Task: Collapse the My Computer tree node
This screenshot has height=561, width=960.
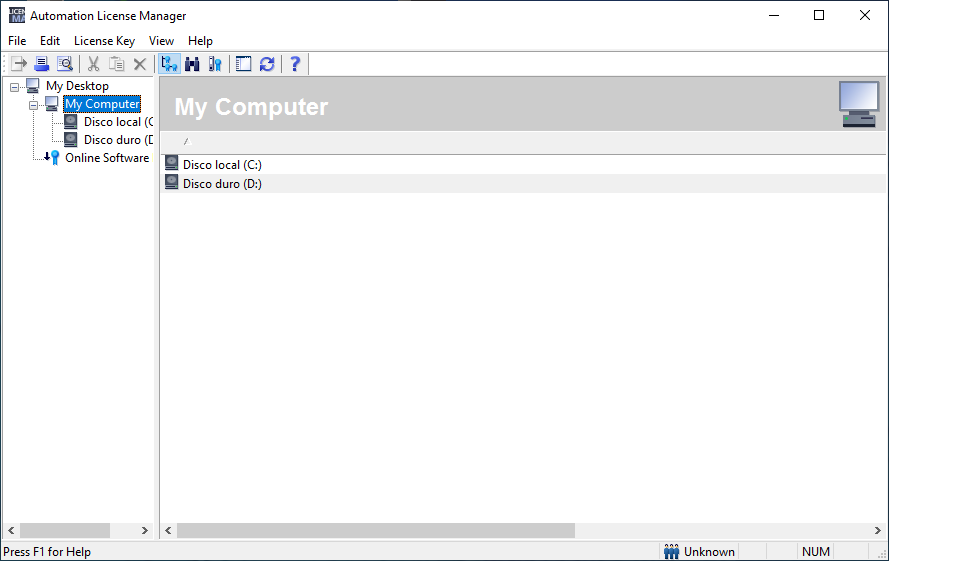Action: pos(34,104)
